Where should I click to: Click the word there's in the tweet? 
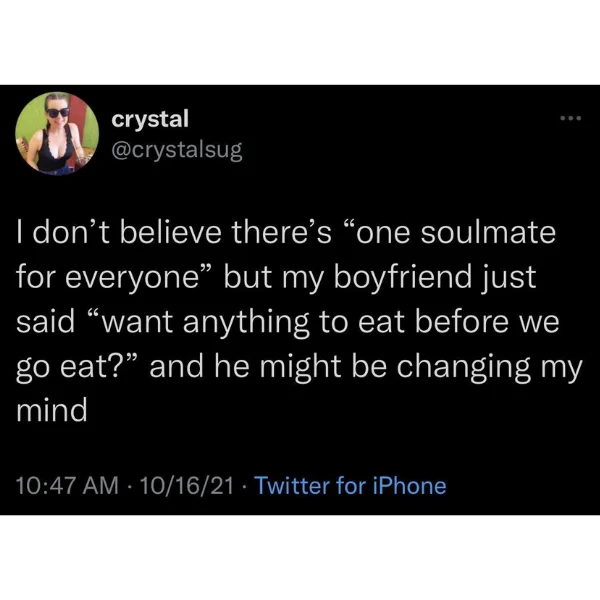282,233
